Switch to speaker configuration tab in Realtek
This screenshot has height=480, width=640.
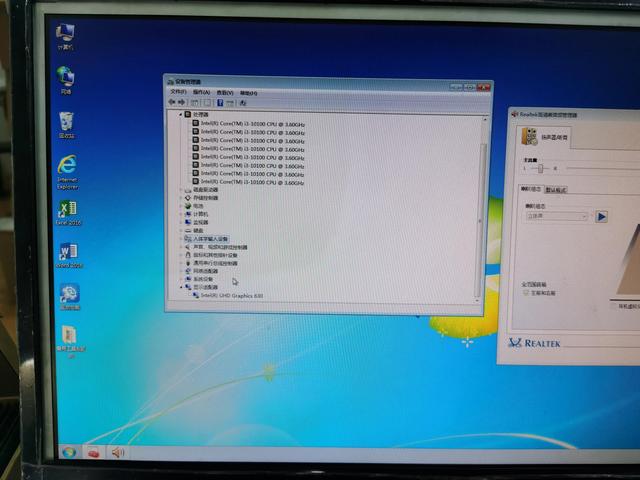[x=531, y=189]
